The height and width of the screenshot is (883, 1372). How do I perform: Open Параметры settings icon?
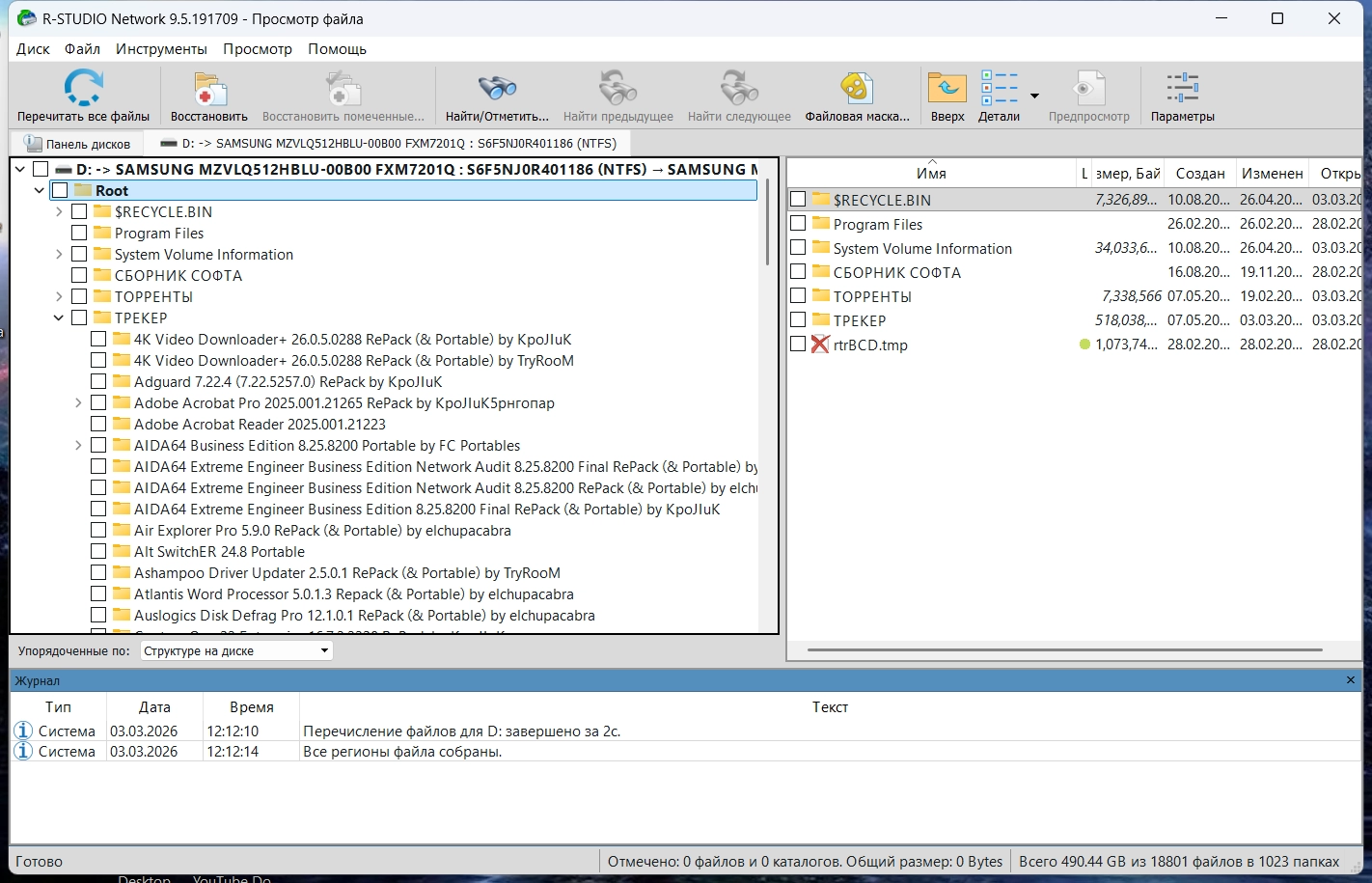coord(1182,88)
